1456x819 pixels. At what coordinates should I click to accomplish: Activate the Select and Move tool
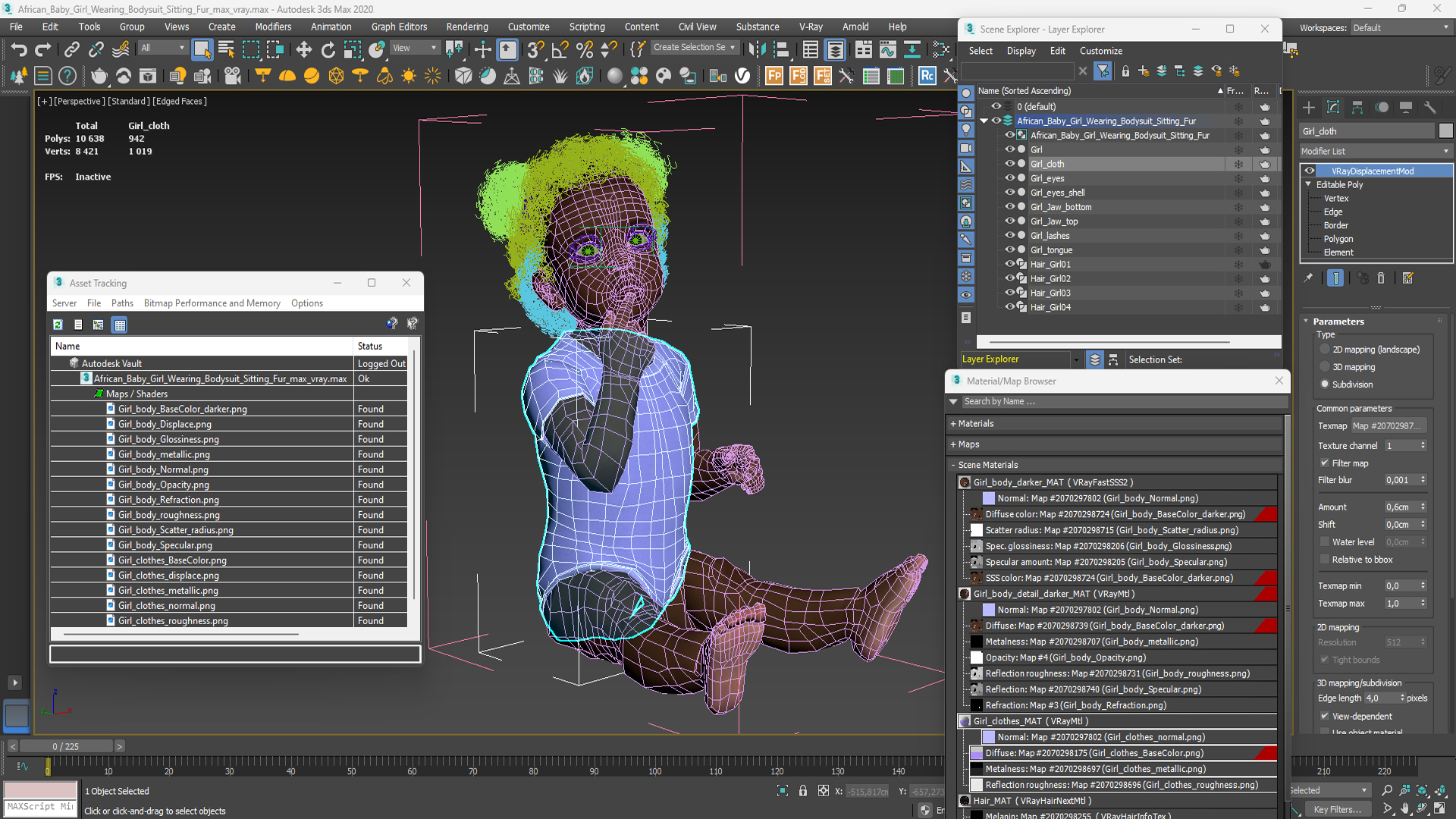point(303,50)
